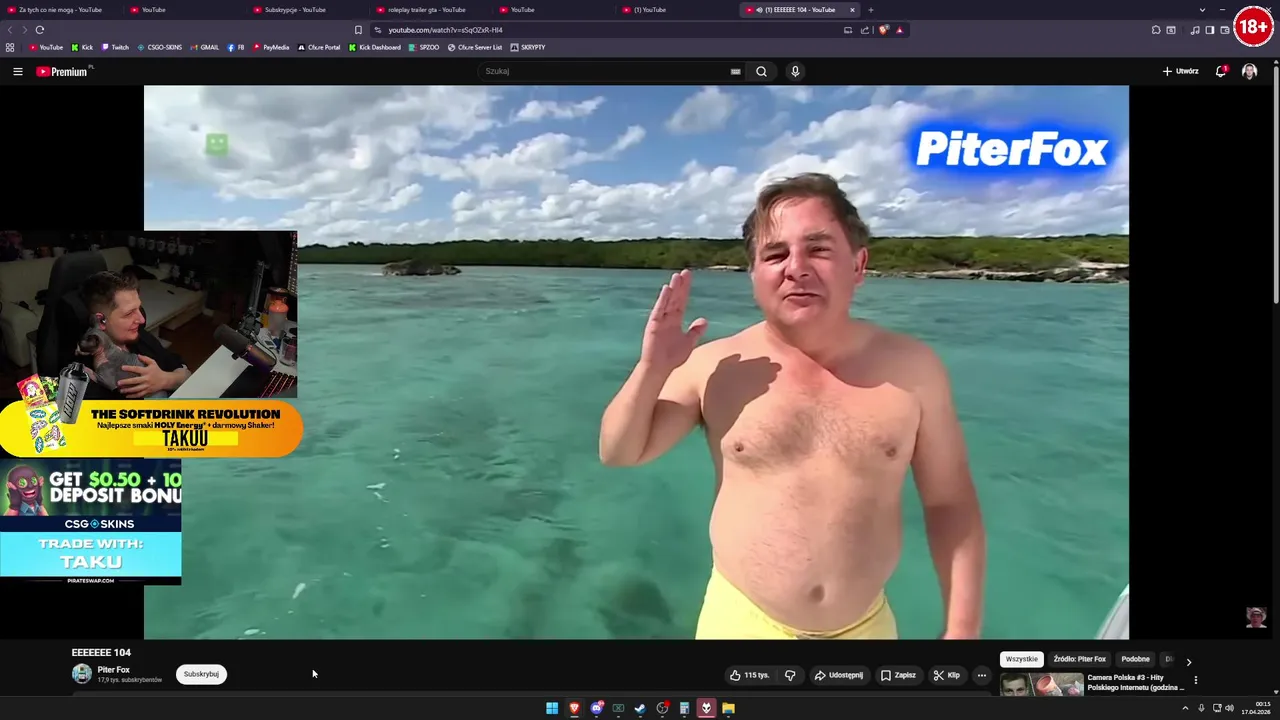Screen dimensions: 1280x720
Task: Subscribe to Piter Fox with Subskrybuj
Action: pyautogui.click(x=201, y=674)
